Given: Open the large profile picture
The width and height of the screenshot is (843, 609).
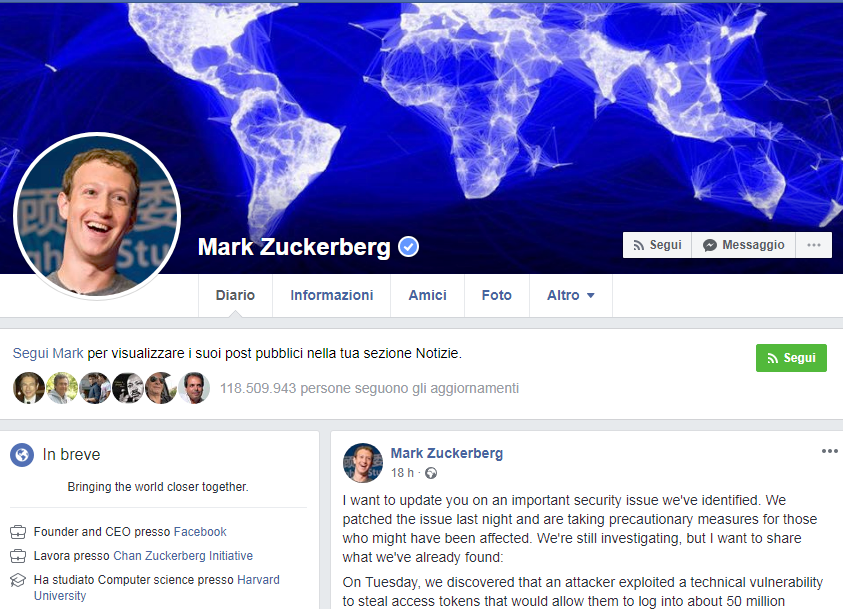Looking at the screenshot, I should click(x=97, y=216).
